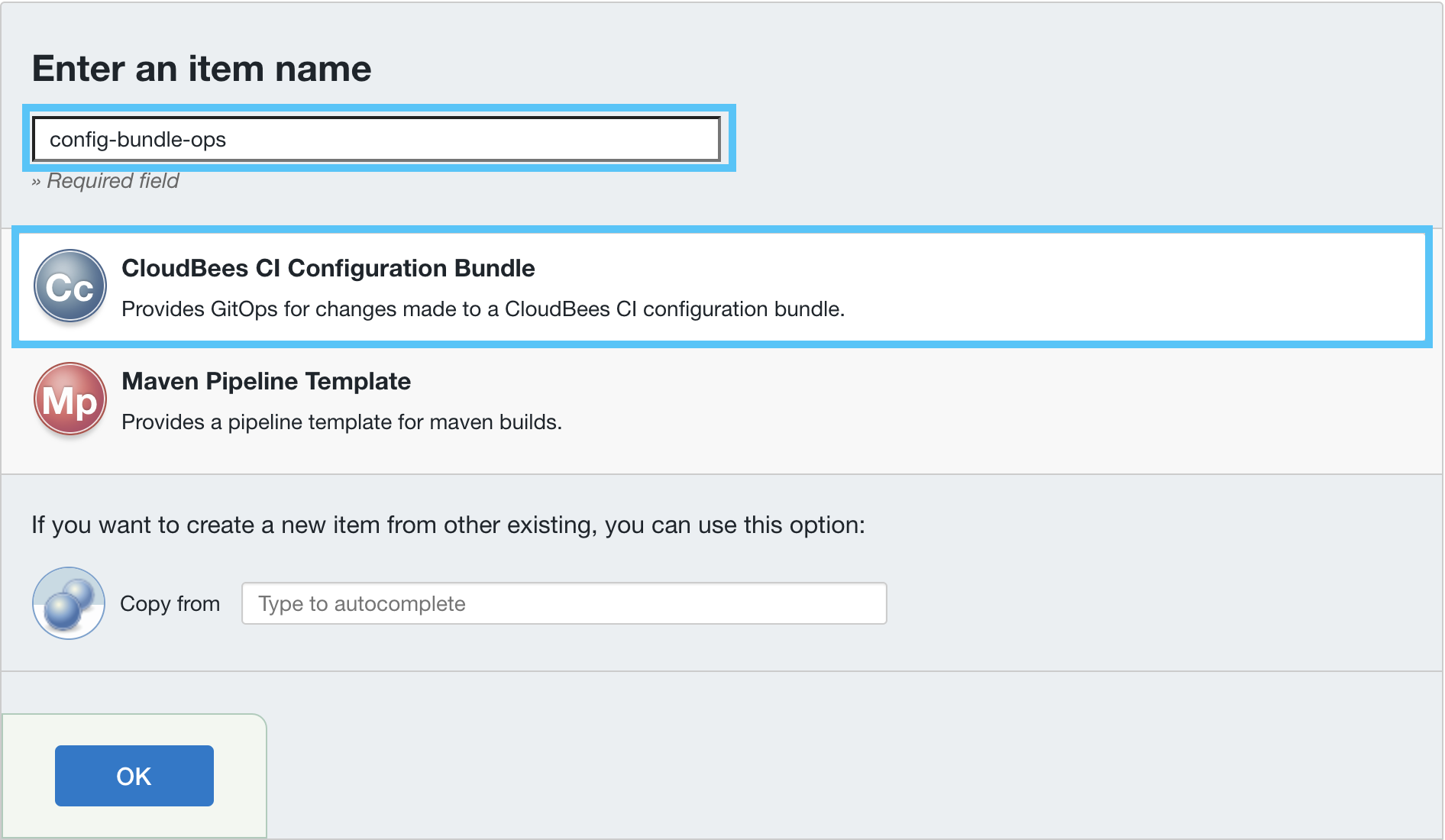Click the Copy from label
1445x840 pixels.
coord(170,603)
